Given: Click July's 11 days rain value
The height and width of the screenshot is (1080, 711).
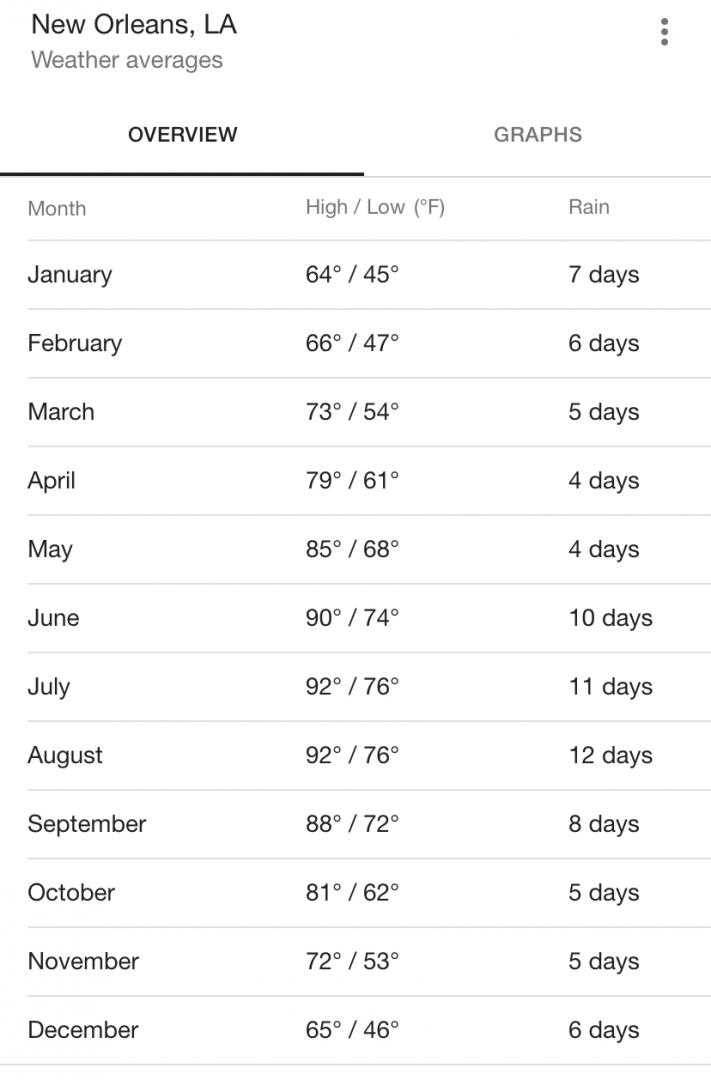Looking at the screenshot, I should tap(610, 687).
